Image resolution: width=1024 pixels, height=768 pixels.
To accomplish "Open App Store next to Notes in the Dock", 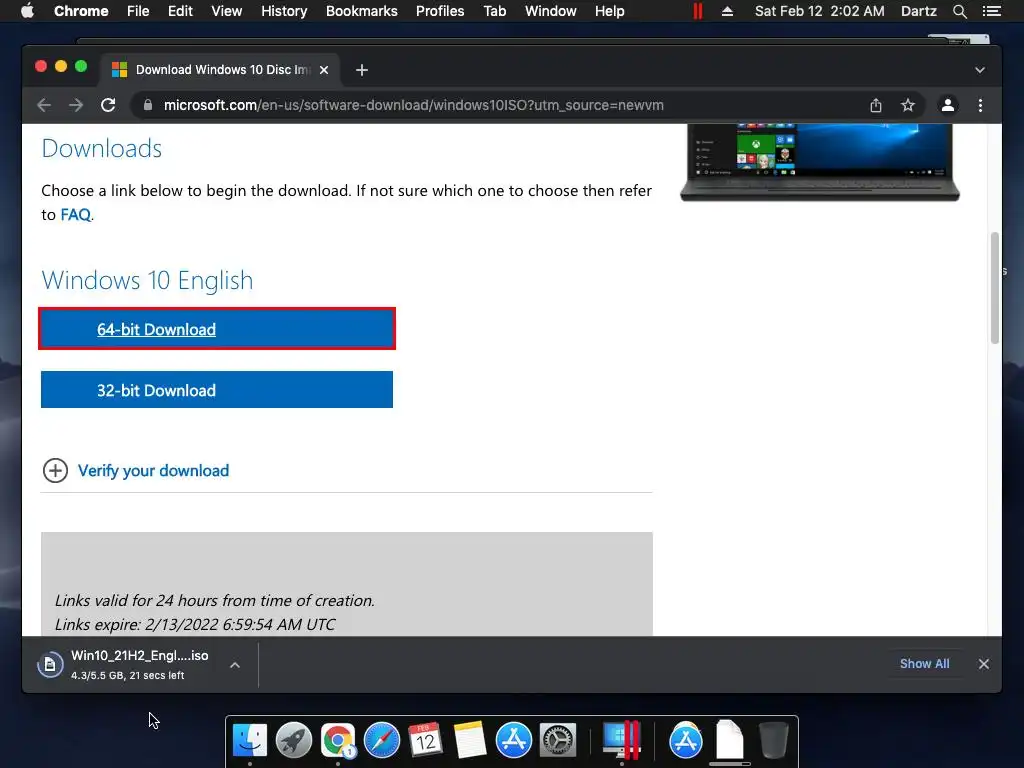I will [x=513, y=741].
